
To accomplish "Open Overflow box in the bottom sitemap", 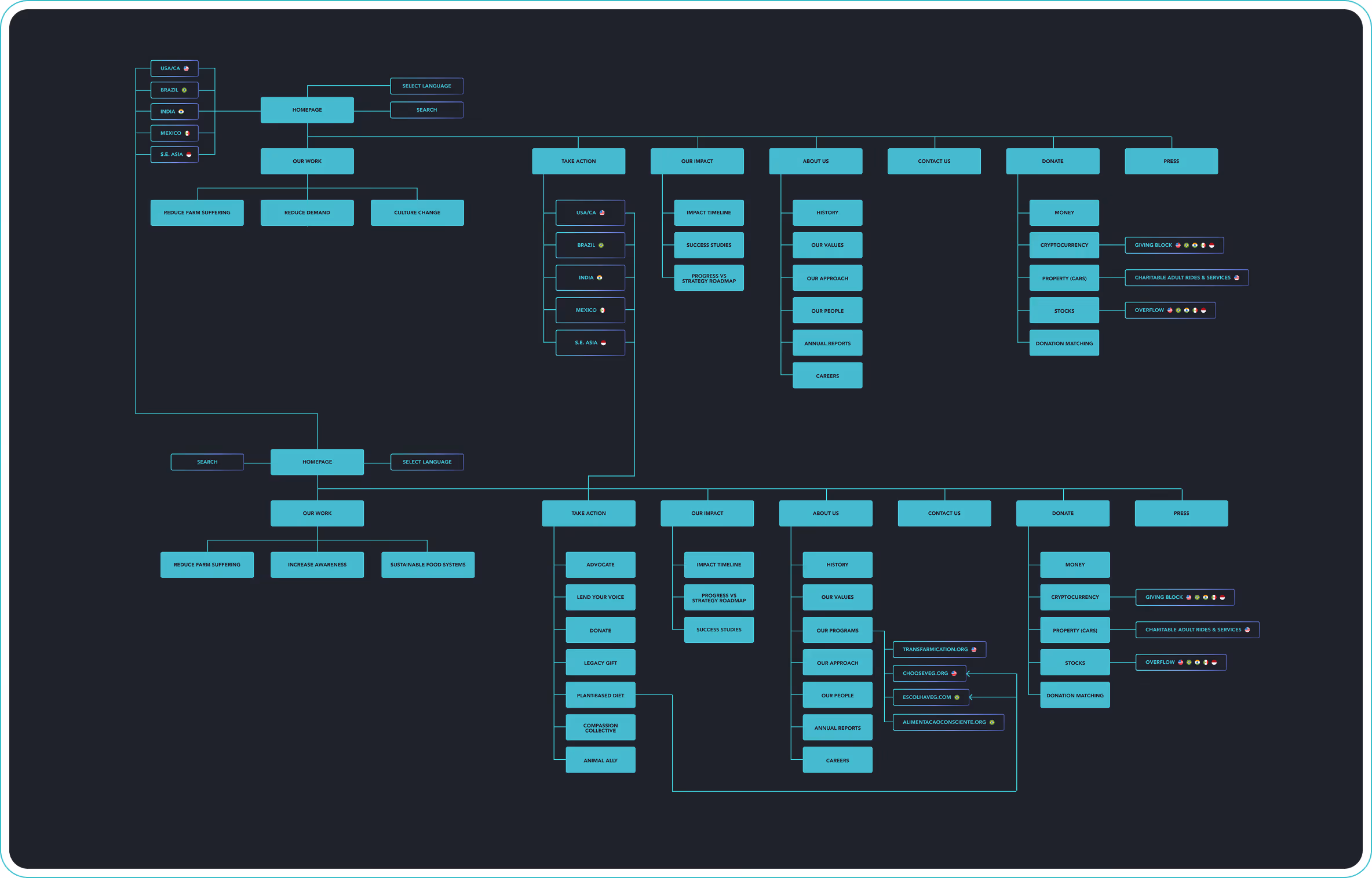I will [1181, 662].
